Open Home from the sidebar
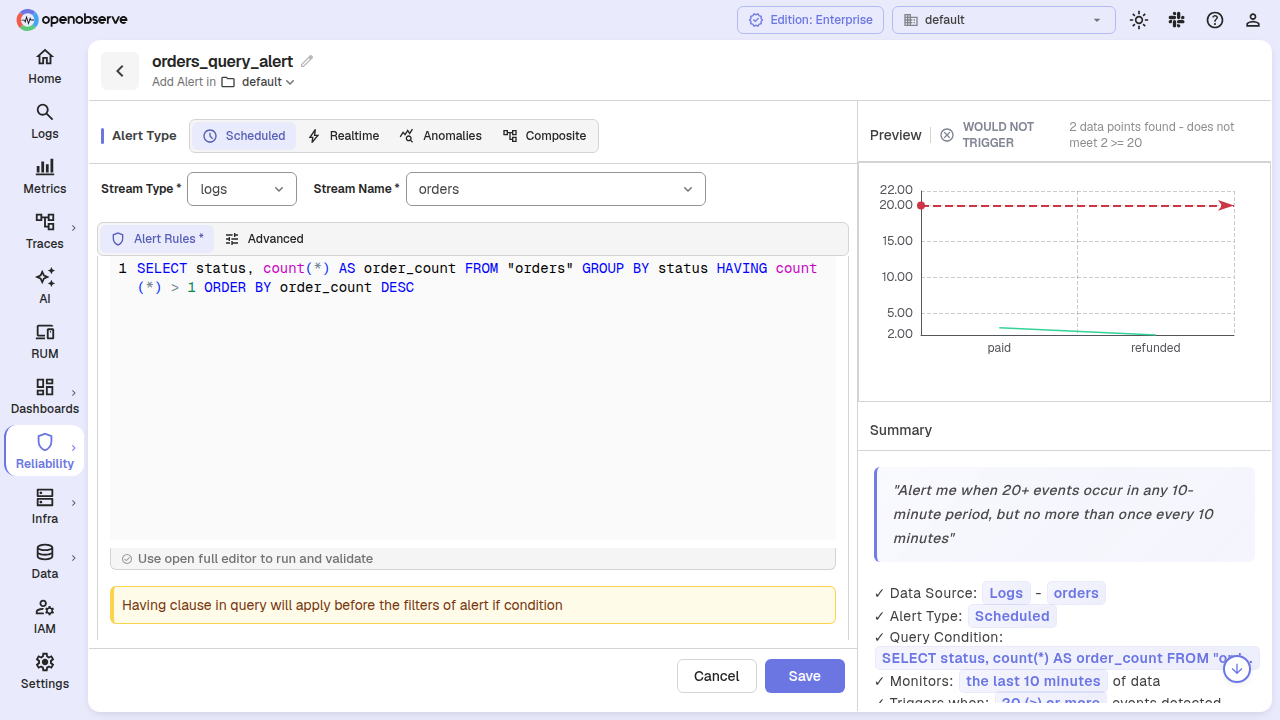 (44, 67)
